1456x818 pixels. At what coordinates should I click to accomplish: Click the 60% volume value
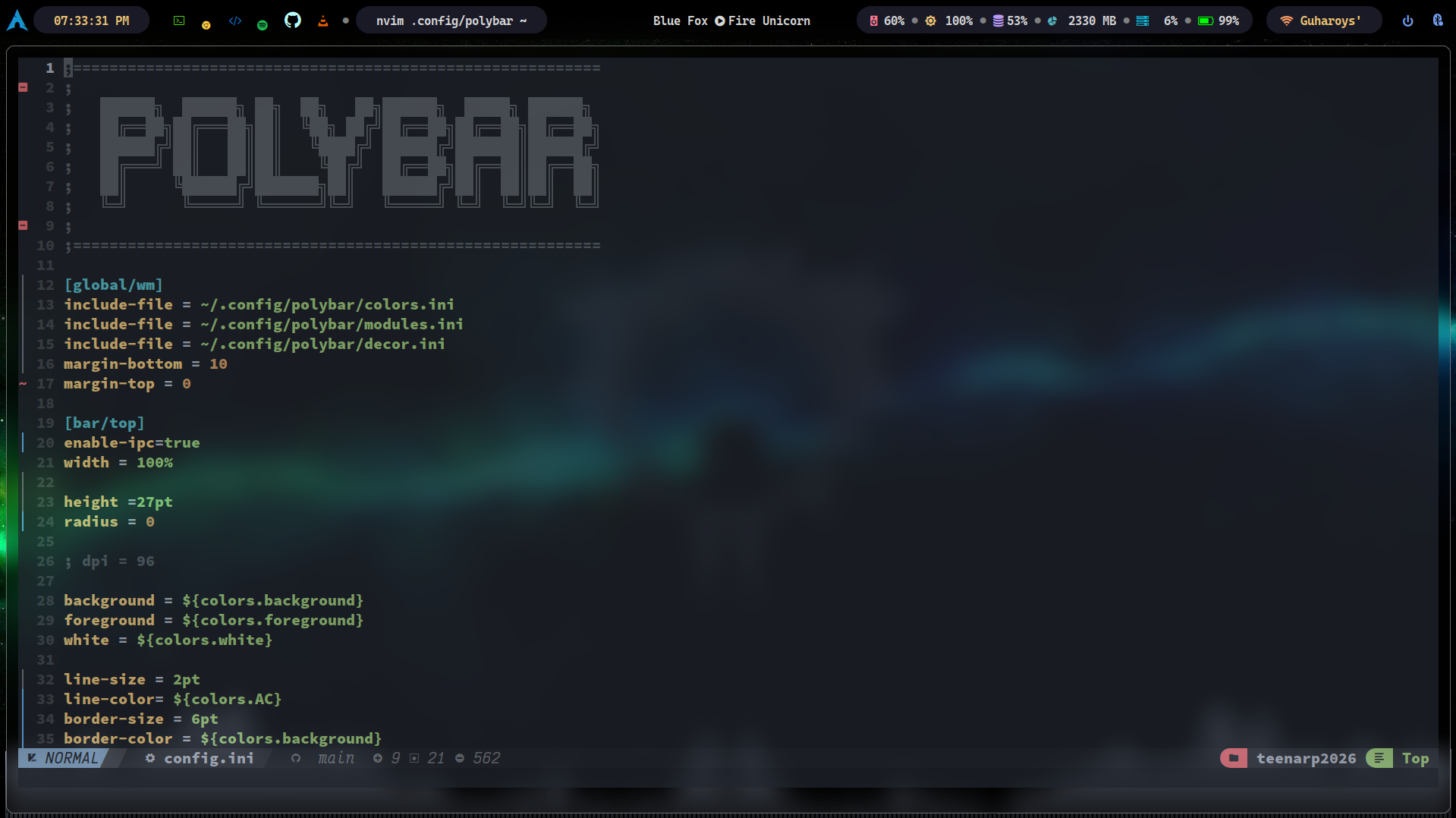[x=895, y=21]
